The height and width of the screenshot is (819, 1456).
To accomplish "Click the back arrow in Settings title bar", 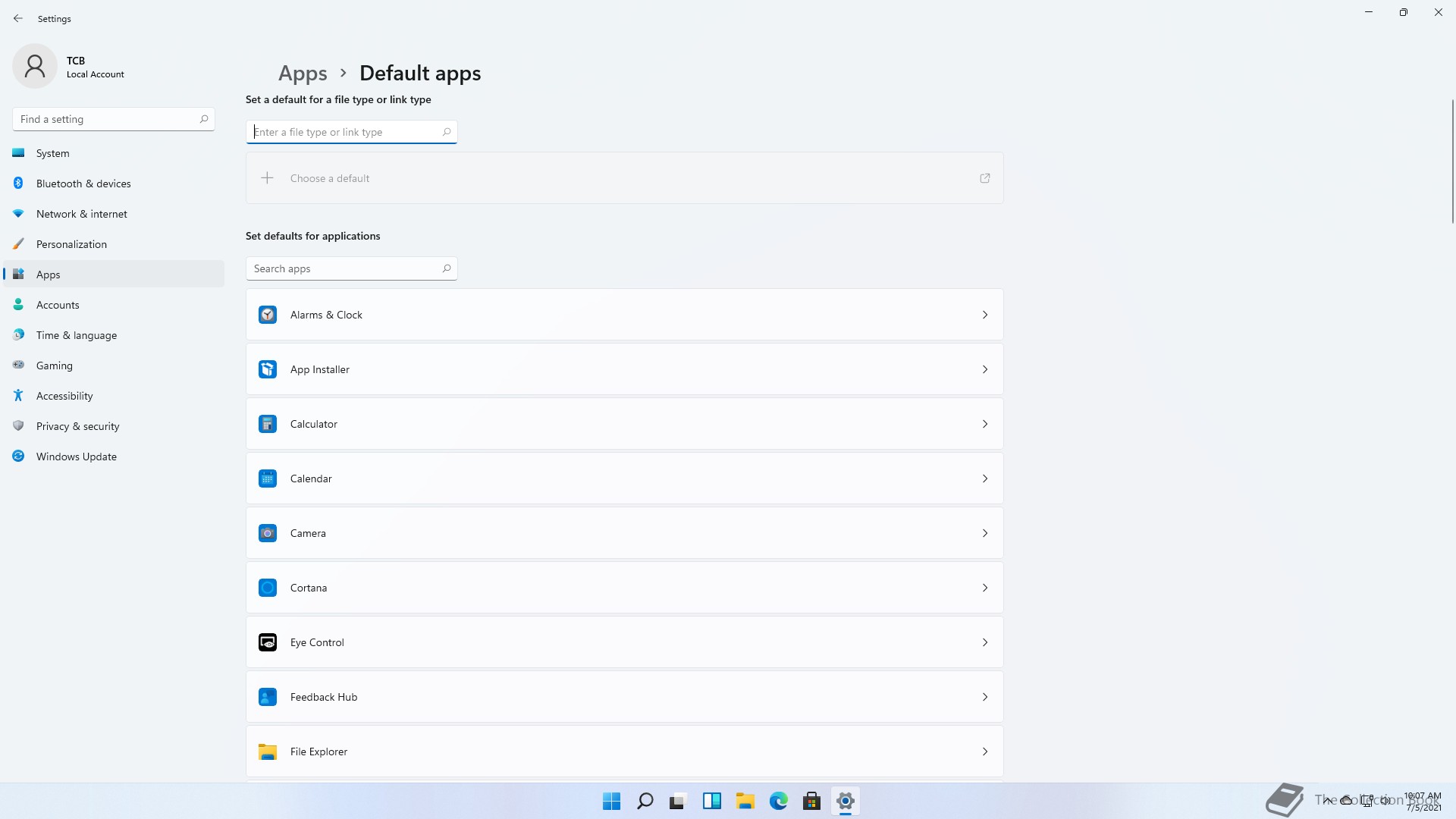I will point(18,18).
